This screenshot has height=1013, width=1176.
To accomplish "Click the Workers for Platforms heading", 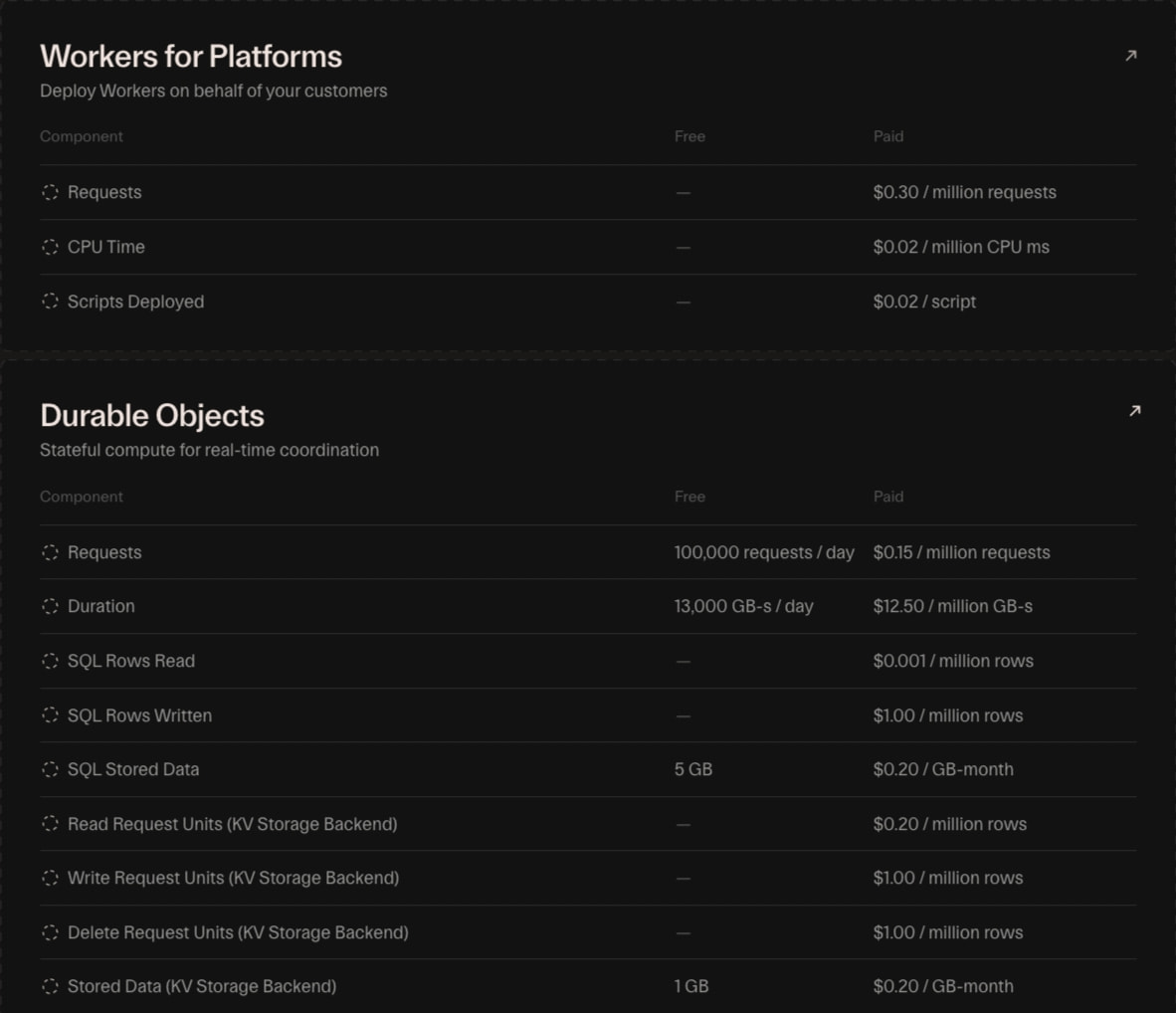I will click(190, 57).
